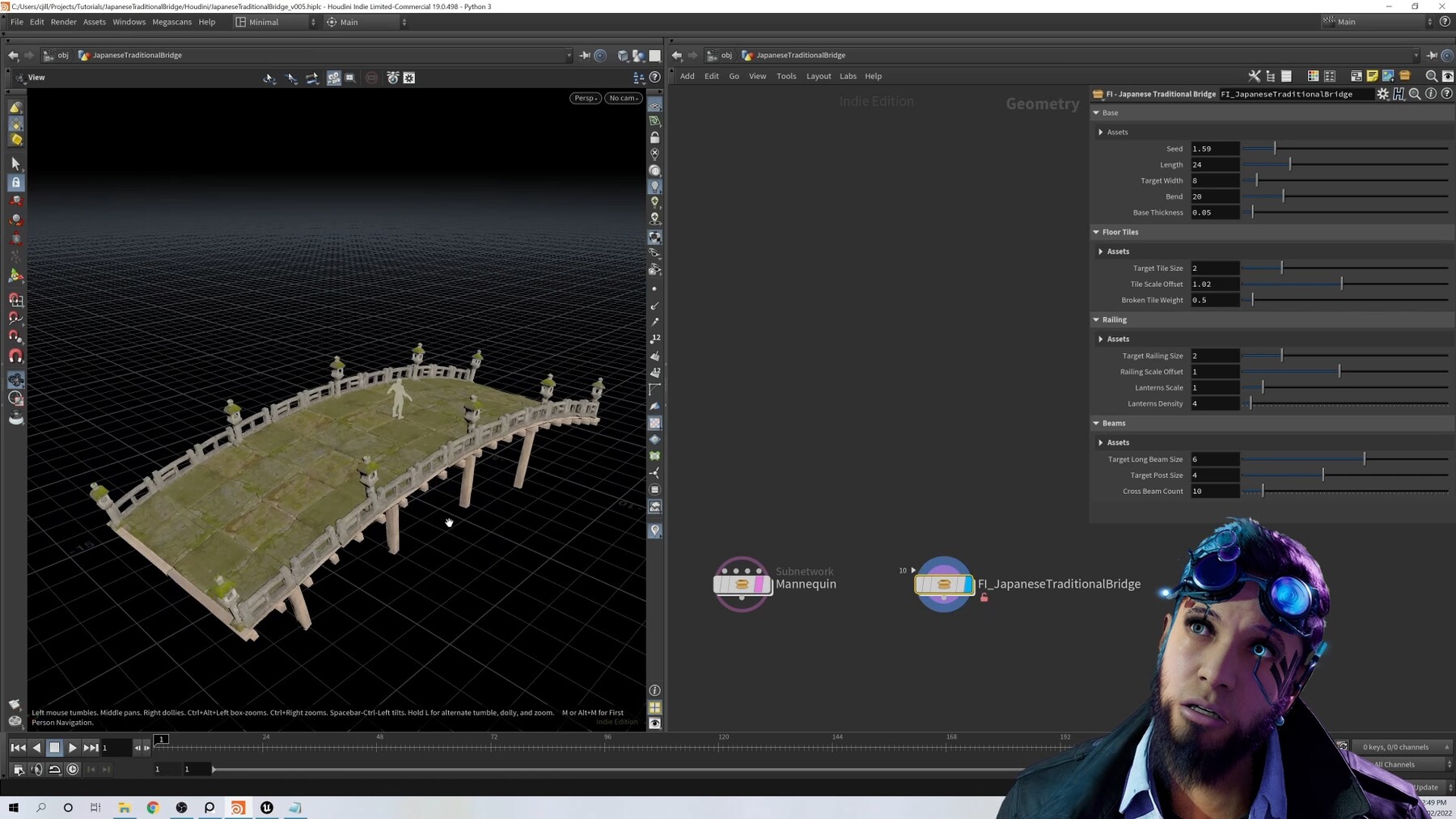The height and width of the screenshot is (819, 1456).
Task: Click the snapping magnet icon in left toolbar
Action: tap(16, 357)
